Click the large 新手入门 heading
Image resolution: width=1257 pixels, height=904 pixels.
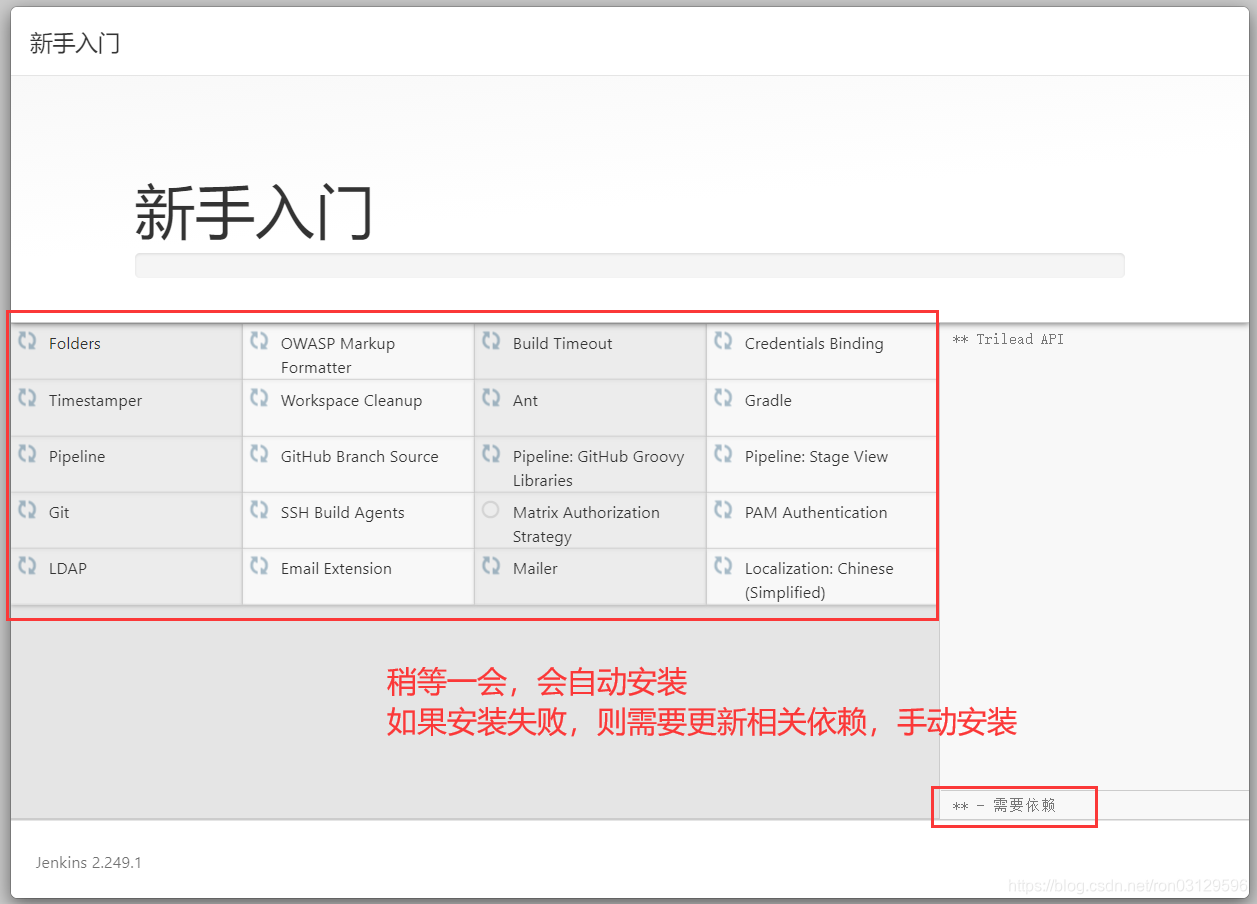(254, 212)
